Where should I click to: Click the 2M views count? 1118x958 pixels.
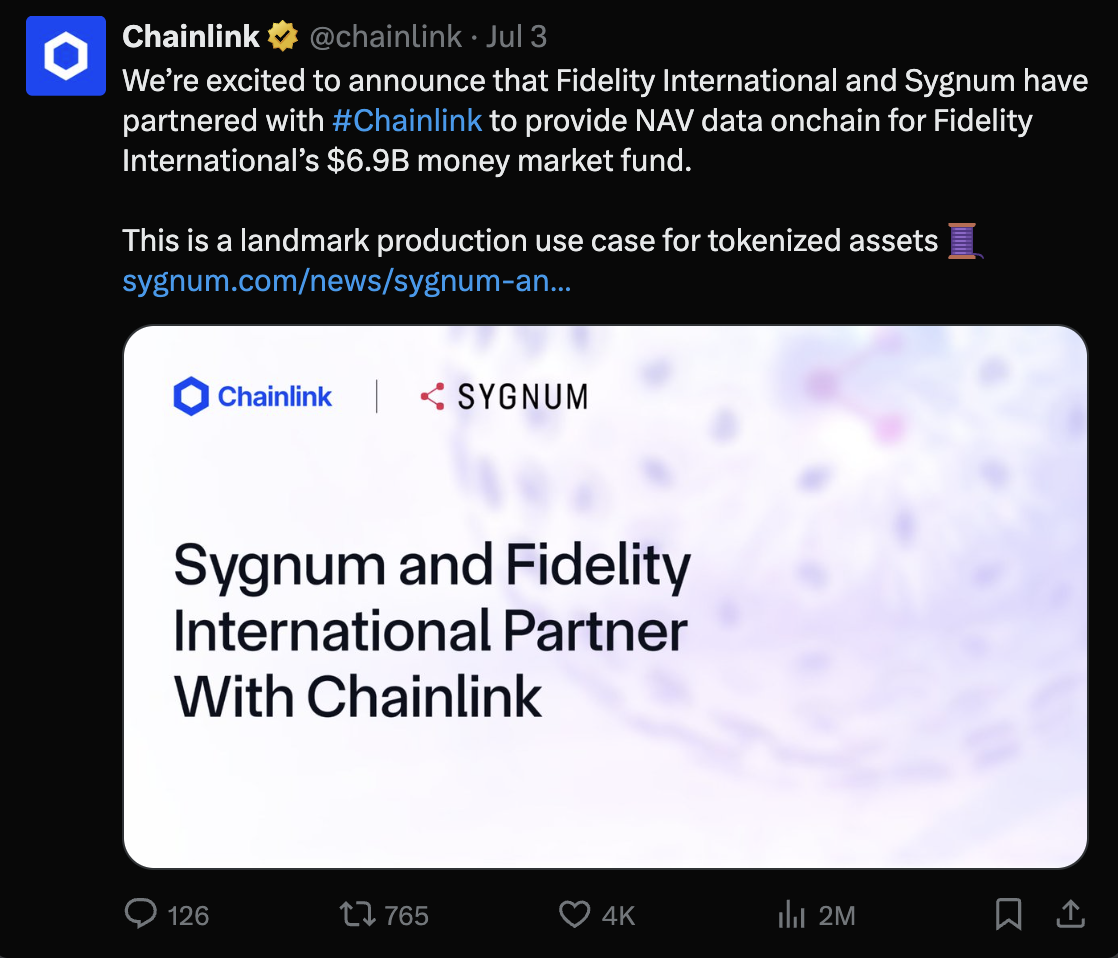[836, 915]
